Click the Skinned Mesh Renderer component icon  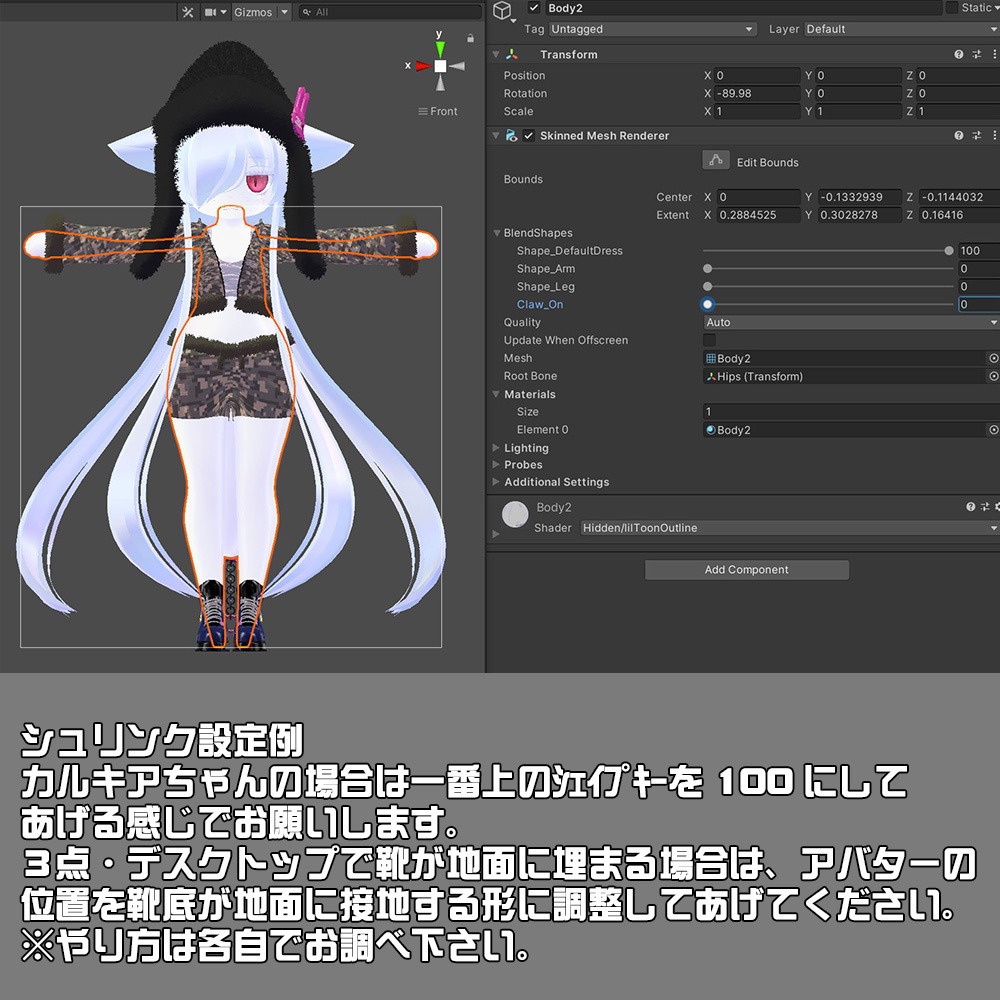[511, 136]
